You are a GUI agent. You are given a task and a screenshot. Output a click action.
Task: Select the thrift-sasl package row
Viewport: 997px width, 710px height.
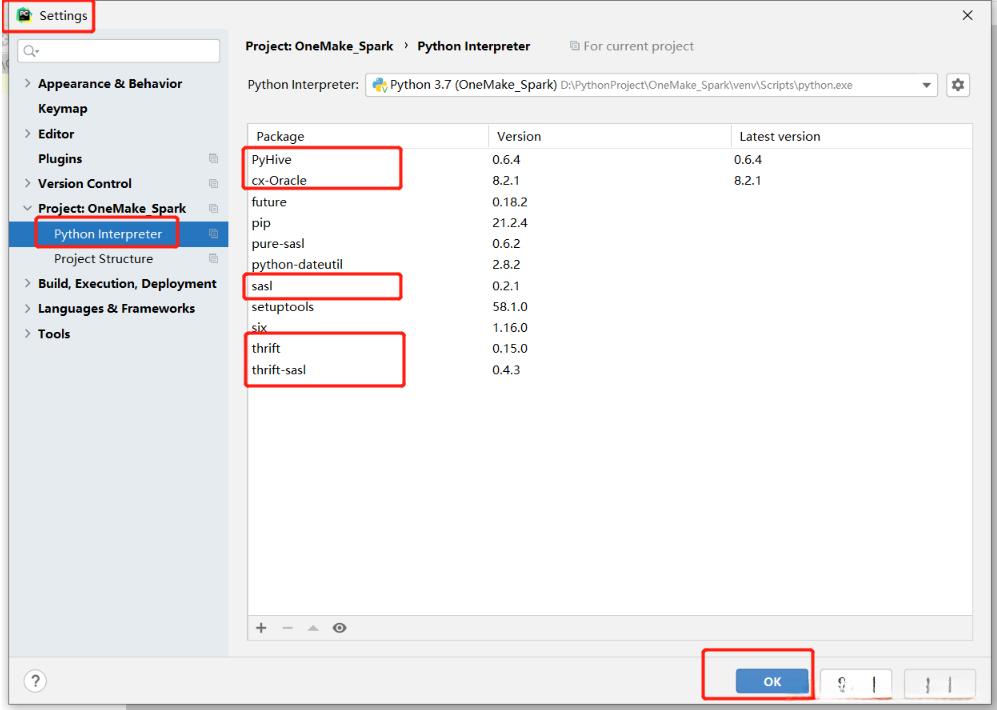click(x=610, y=369)
